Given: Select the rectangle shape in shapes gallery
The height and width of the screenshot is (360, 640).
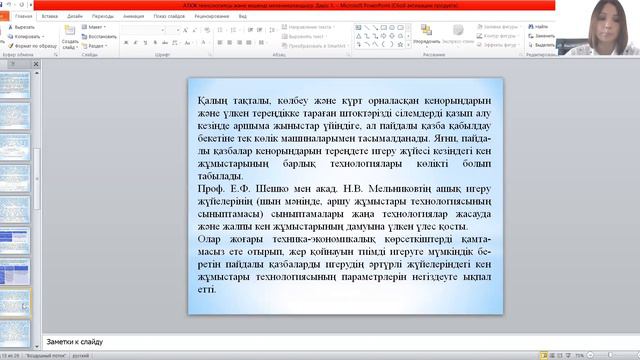Looking at the screenshot, I should tap(384, 28).
